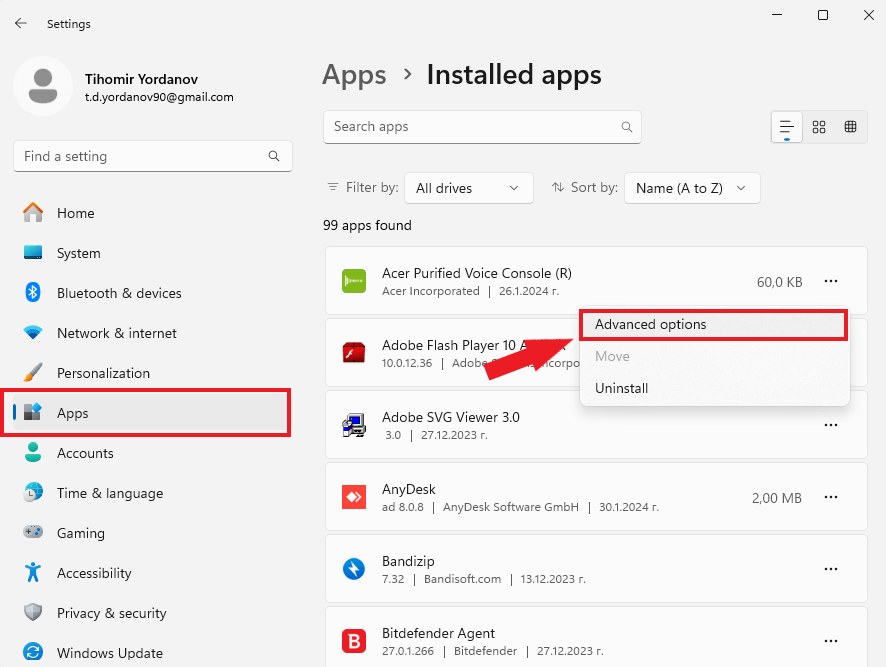Click the Privacy & security shield icon
Screen dimensions: 886x667
pos(33,612)
